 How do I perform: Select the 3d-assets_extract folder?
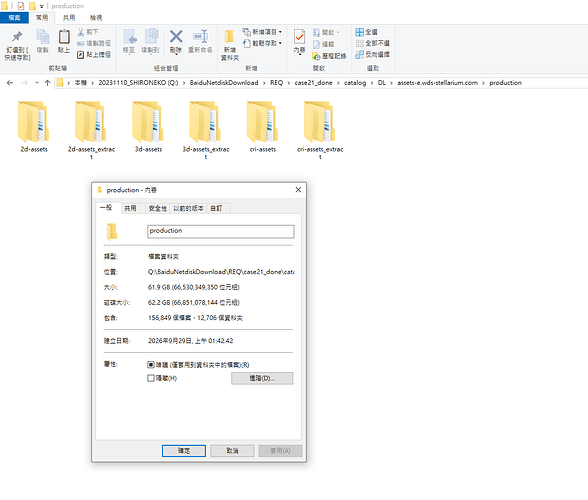[206, 130]
